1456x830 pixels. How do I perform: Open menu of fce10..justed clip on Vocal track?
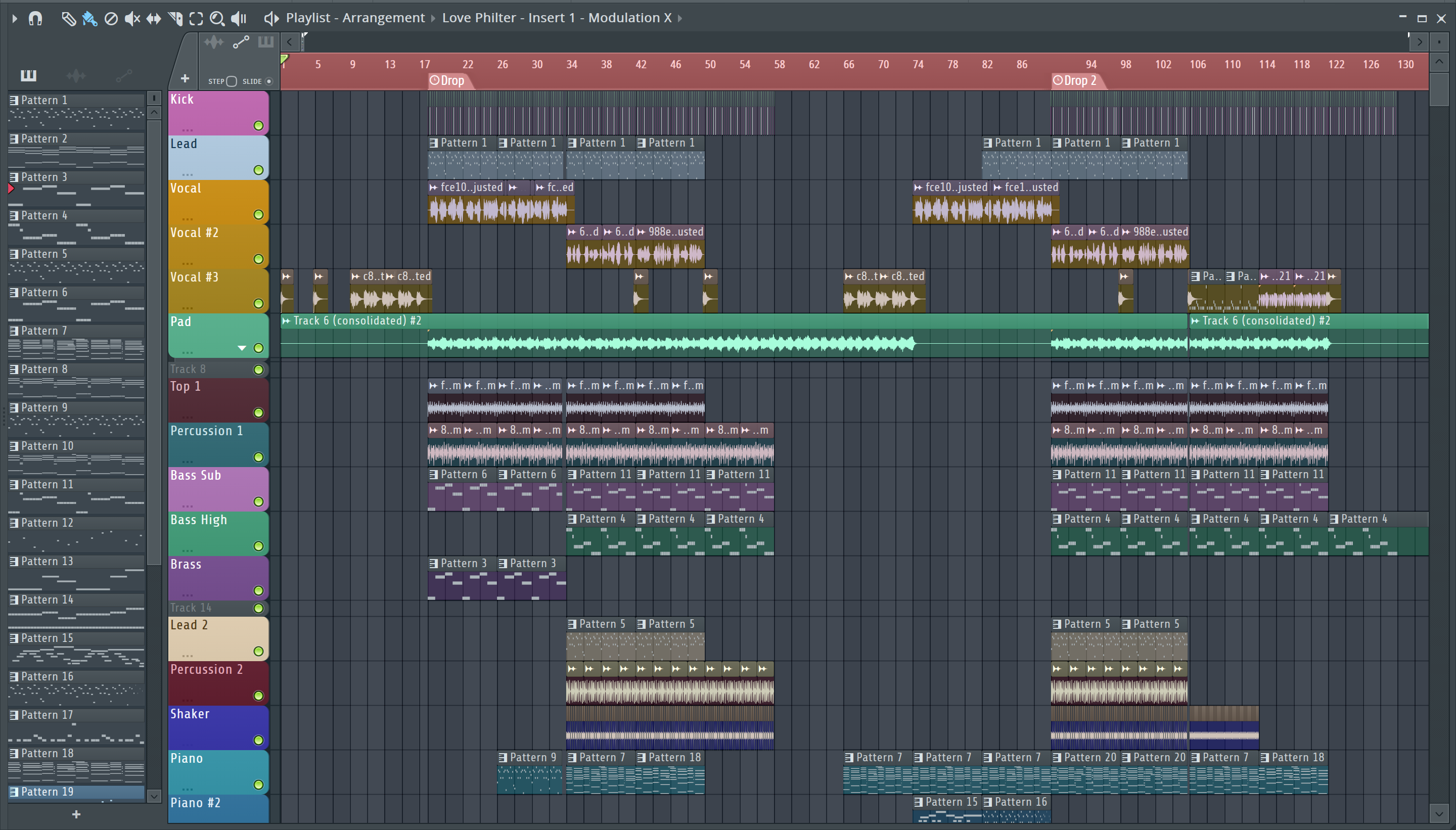[x=433, y=188]
